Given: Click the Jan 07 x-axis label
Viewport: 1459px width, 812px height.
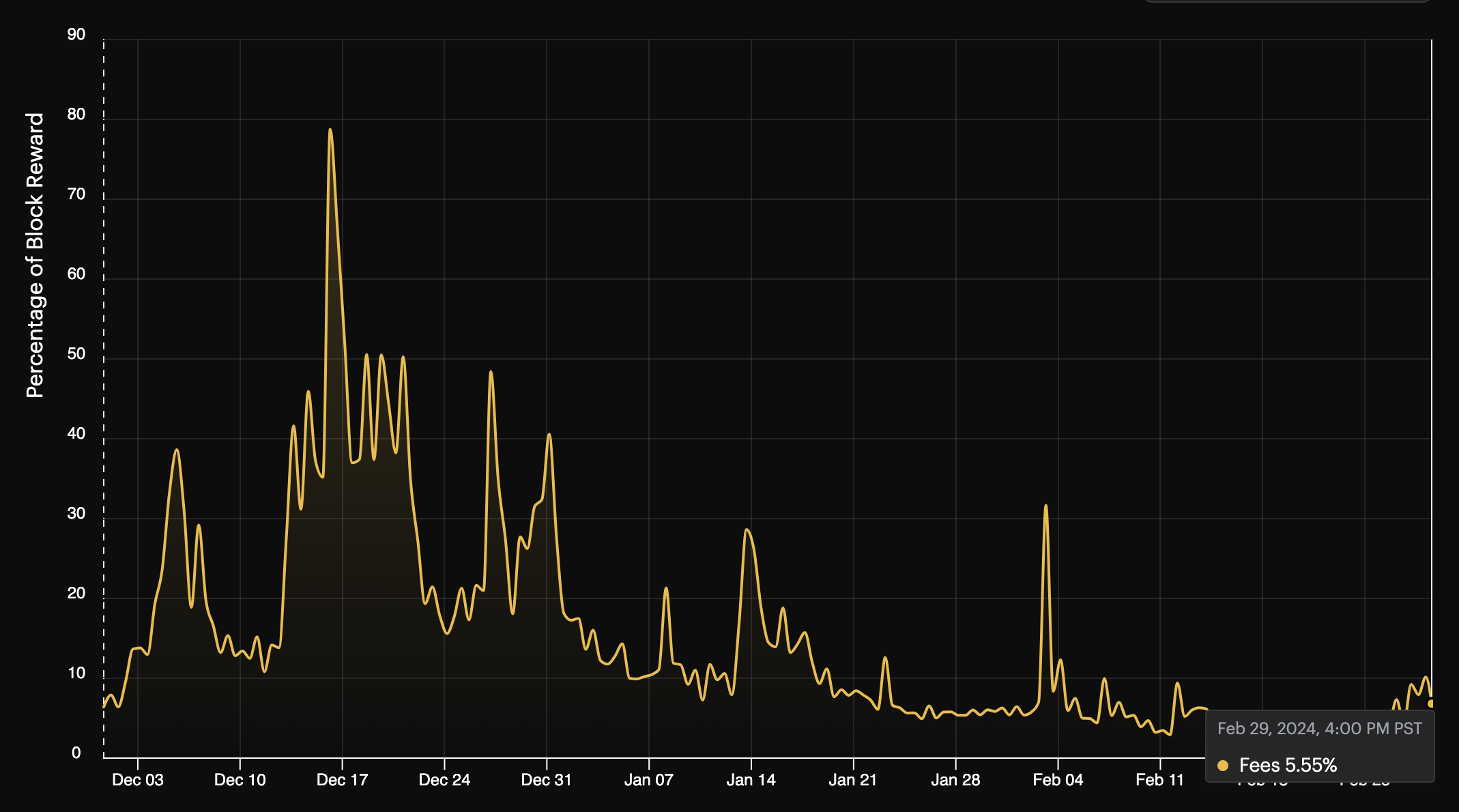Looking at the screenshot, I should click(648, 780).
